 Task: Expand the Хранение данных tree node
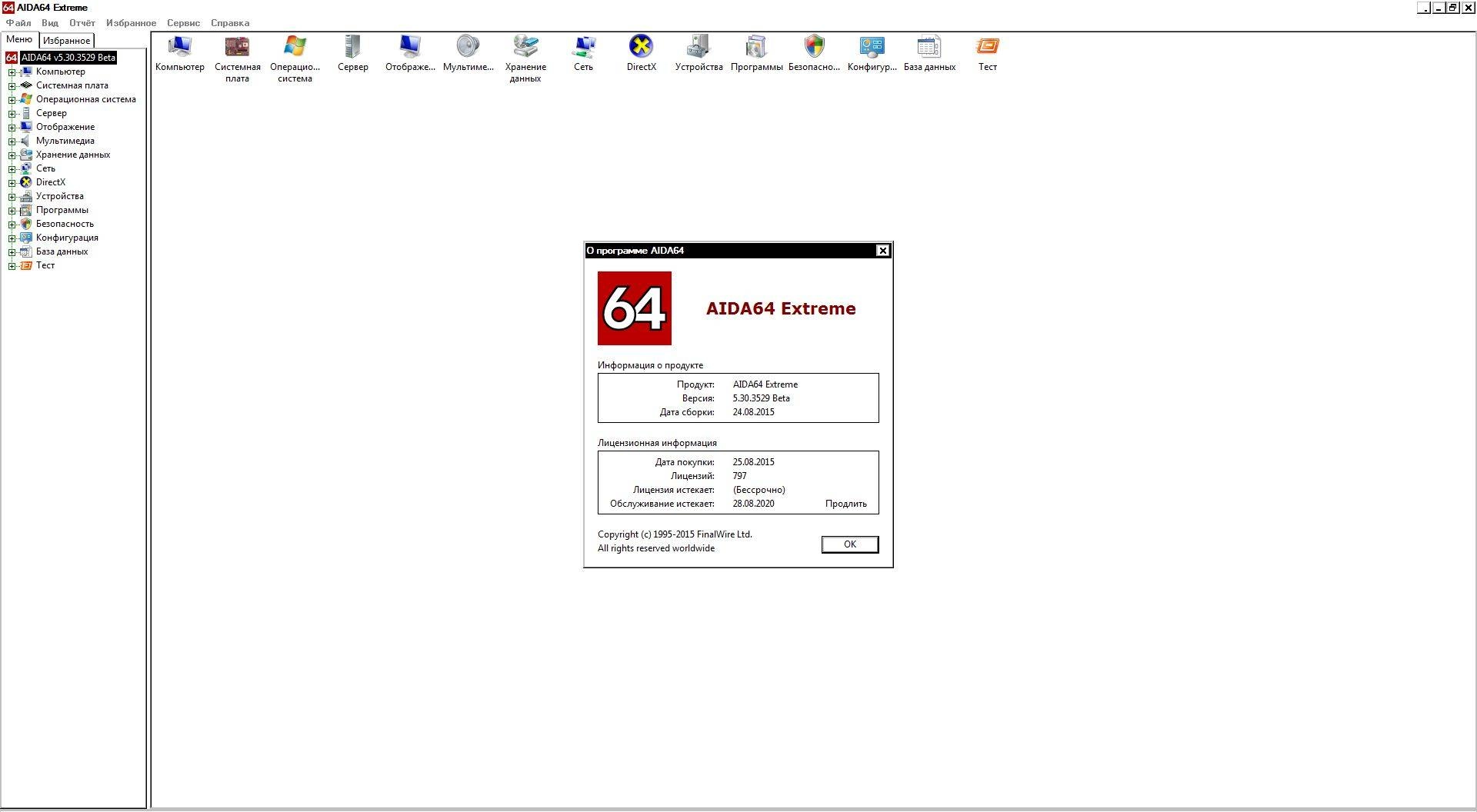tap(12, 155)
